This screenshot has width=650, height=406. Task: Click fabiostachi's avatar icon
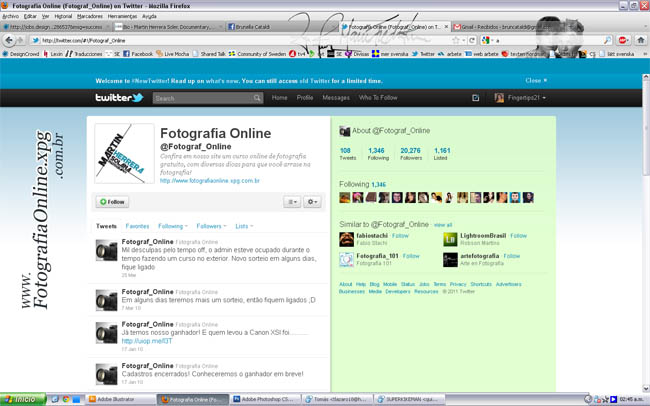click(346, 239)
